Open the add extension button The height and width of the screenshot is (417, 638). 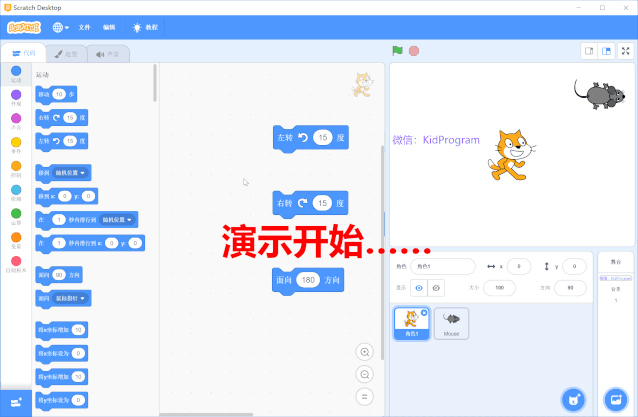click(x=15, y=401)
